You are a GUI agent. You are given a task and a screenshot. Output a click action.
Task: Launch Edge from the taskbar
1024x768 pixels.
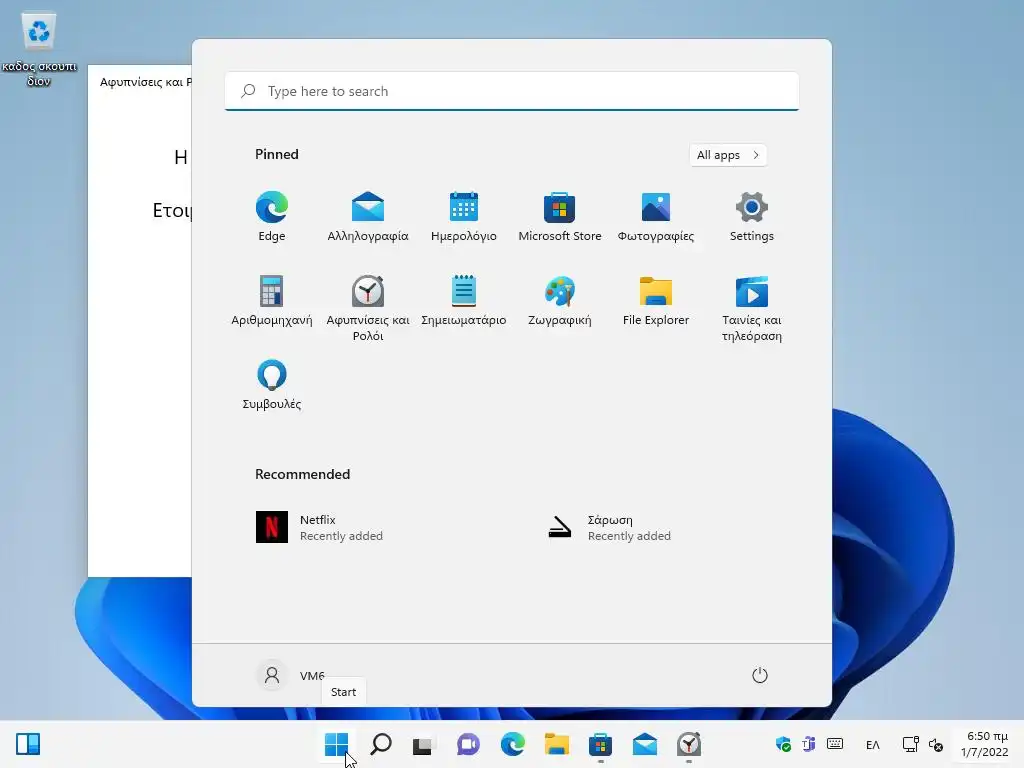[512, 744]
